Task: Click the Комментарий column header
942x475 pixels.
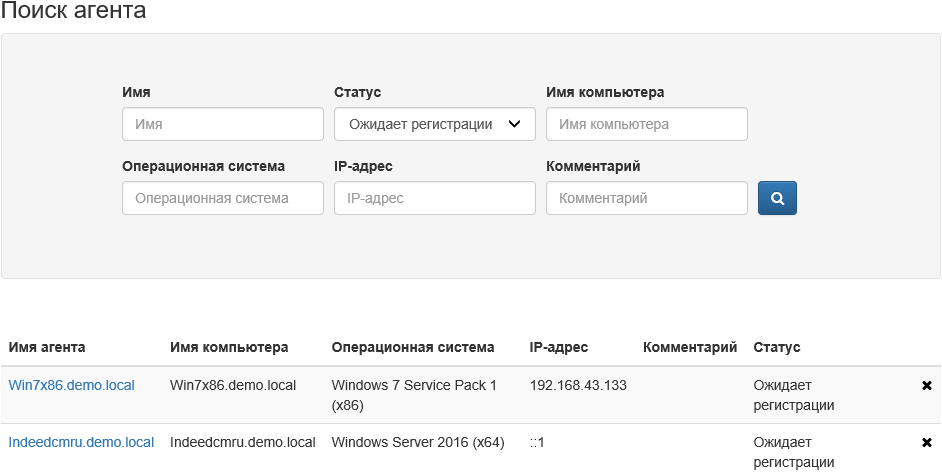Action: click(x=690, y=347)
